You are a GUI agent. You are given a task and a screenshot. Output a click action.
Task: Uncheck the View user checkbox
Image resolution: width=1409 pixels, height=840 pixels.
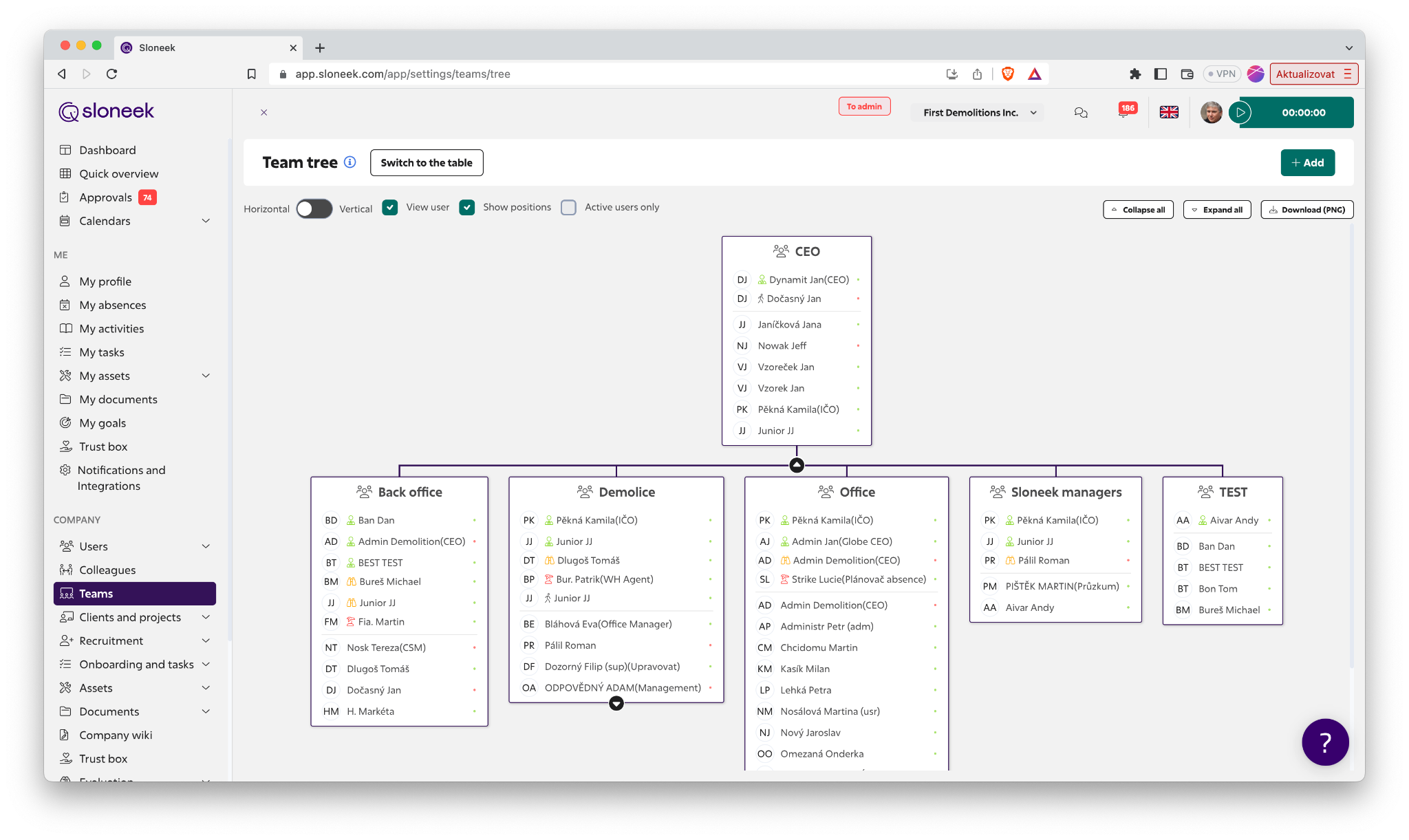pyautogui.click(x=390, y=207)
